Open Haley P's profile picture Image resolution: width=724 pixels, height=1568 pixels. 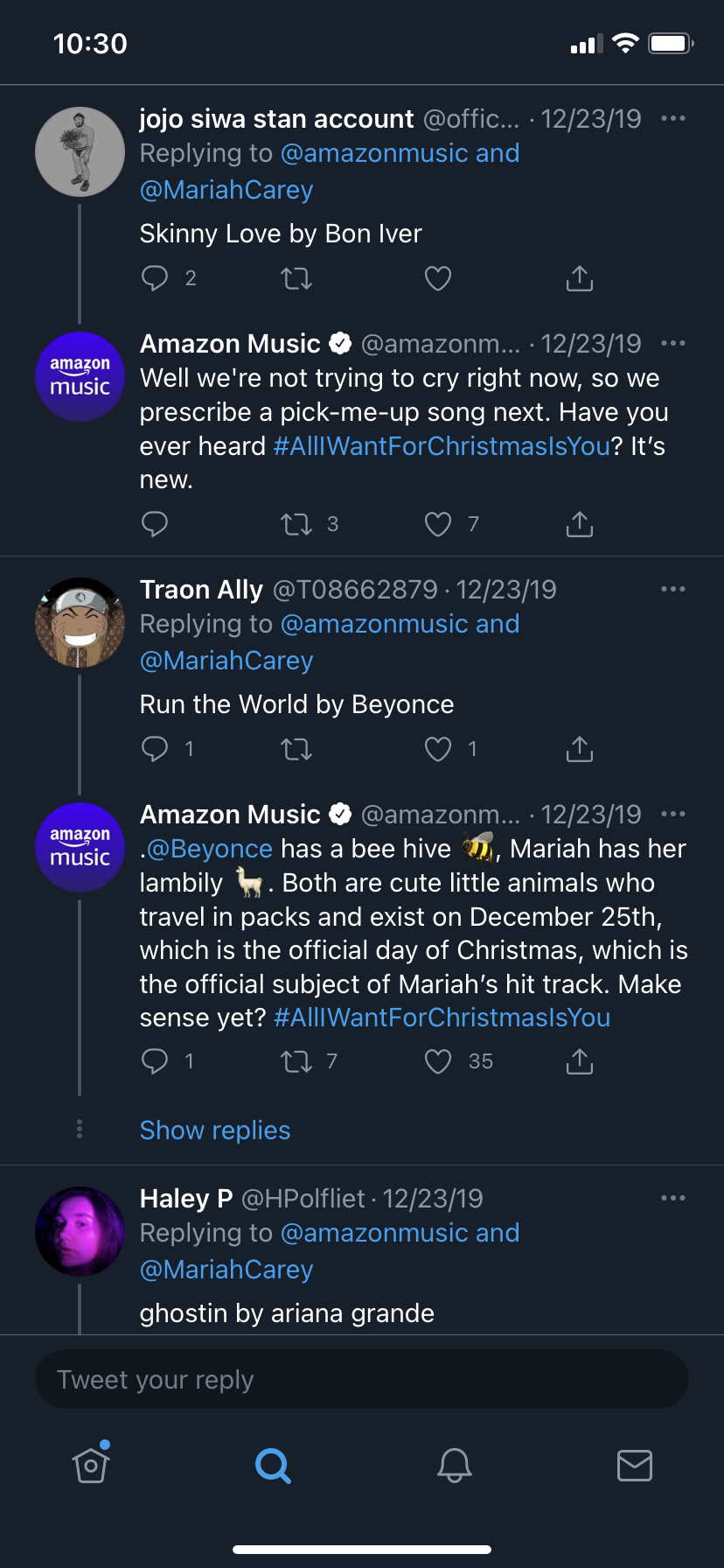tap(80, 1231)
